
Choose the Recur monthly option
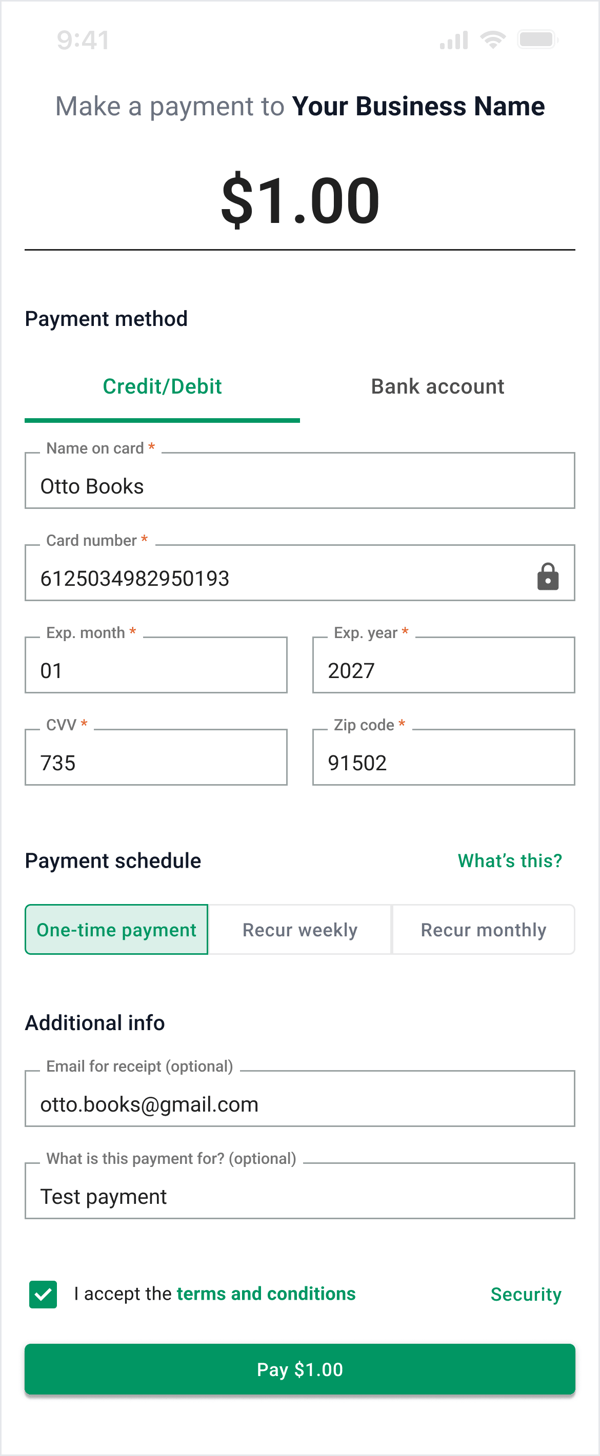click(x=483, y=930)
